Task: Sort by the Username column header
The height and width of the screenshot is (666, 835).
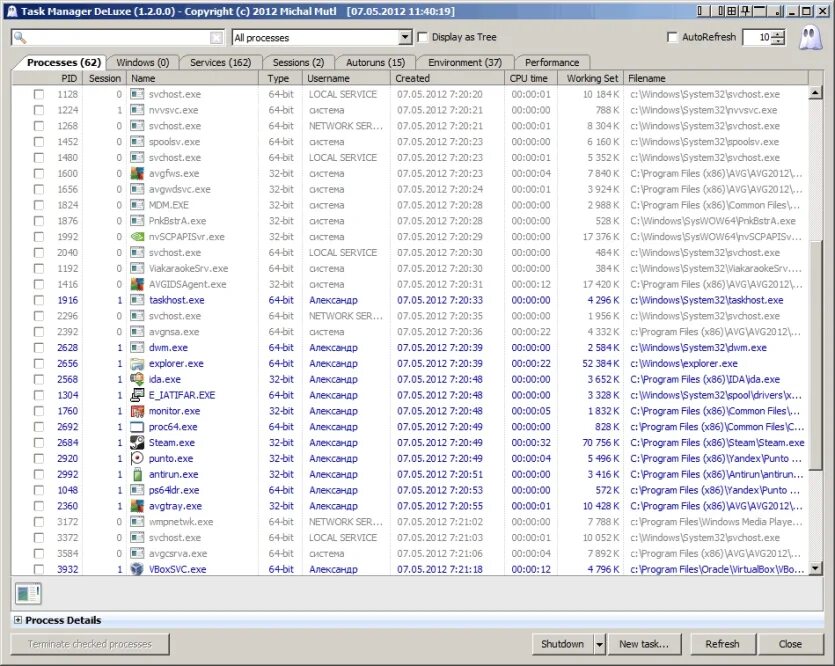Action: (346, 78)
